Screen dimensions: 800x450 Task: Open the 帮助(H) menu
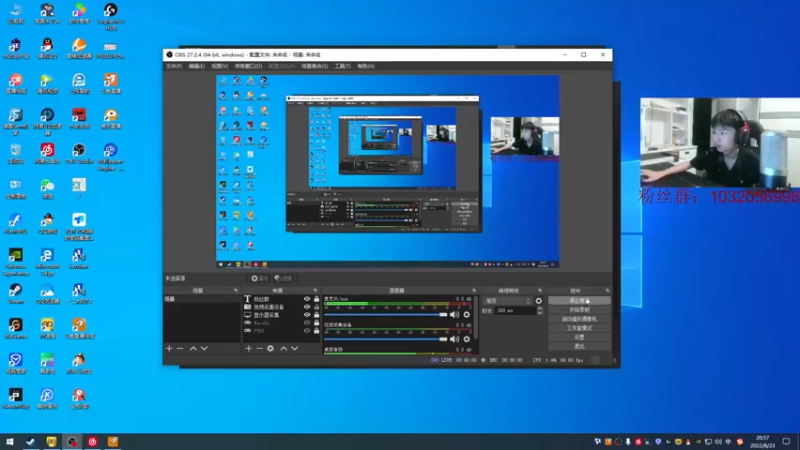click(366, 66)
